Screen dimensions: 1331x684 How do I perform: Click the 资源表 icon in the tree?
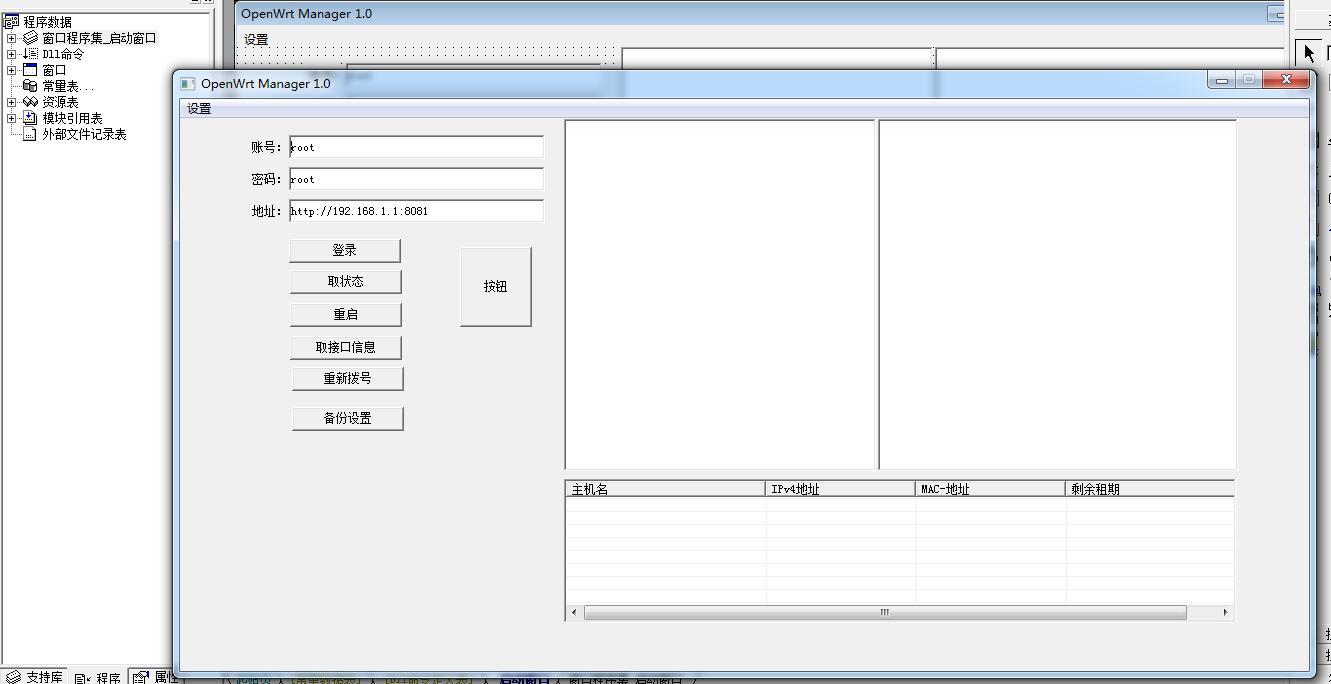31,102
